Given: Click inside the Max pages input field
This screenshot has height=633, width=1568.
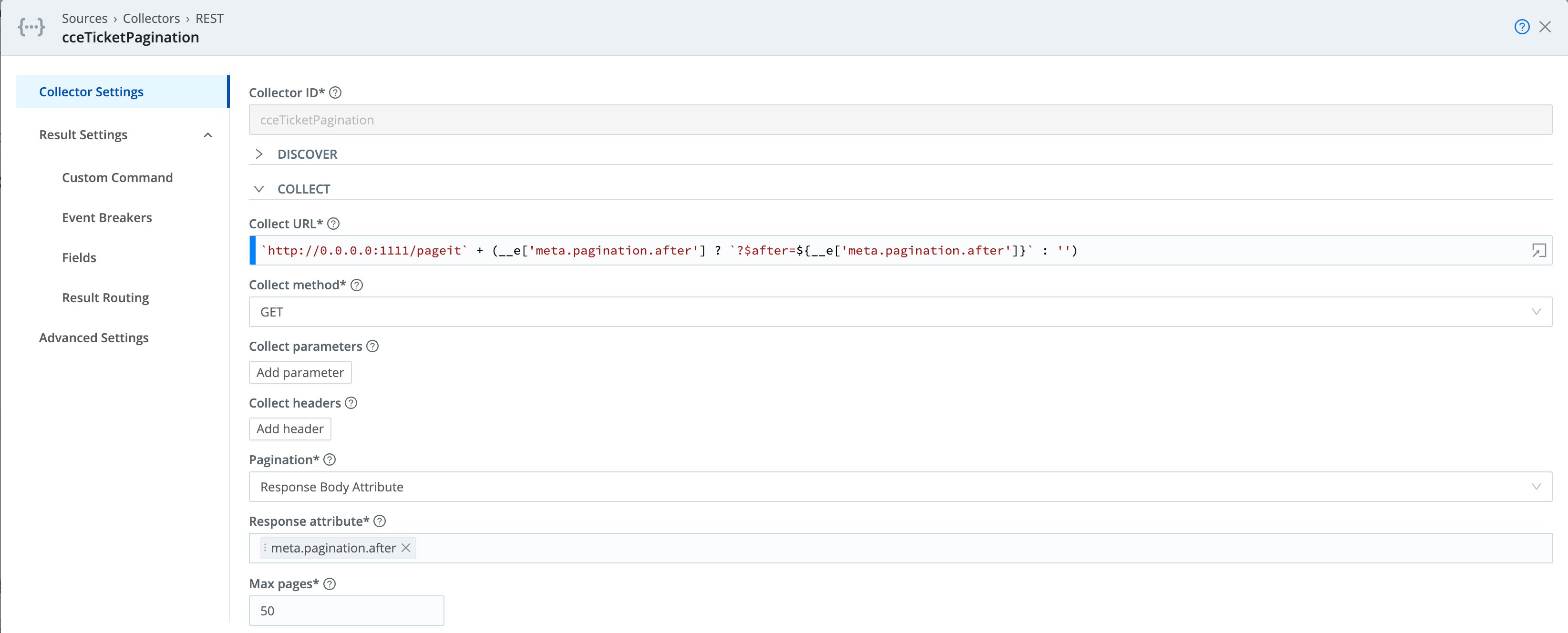Looking at the screenshot, I should tap(346, 610).
